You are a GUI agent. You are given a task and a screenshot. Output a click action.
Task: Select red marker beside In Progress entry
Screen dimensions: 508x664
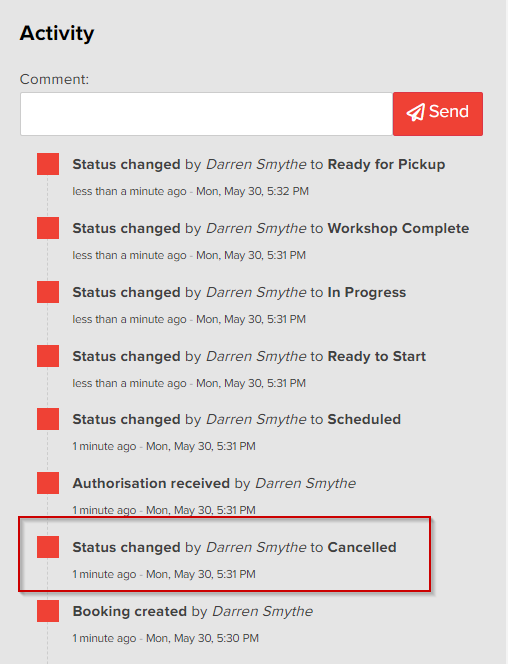coord(48,292)
